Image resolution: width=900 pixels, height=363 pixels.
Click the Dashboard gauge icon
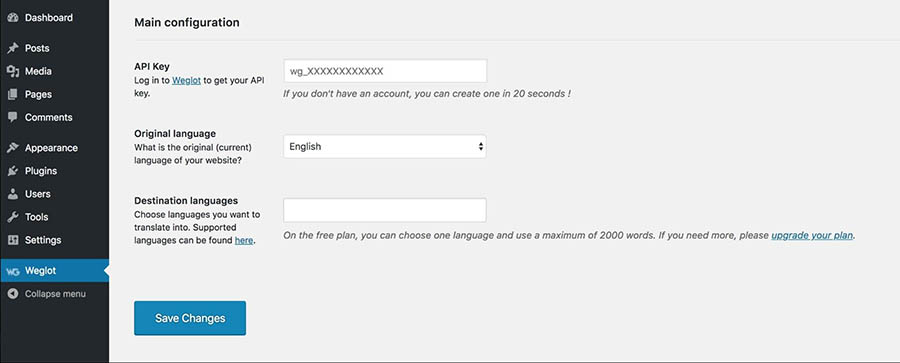(x=13, y=18)
